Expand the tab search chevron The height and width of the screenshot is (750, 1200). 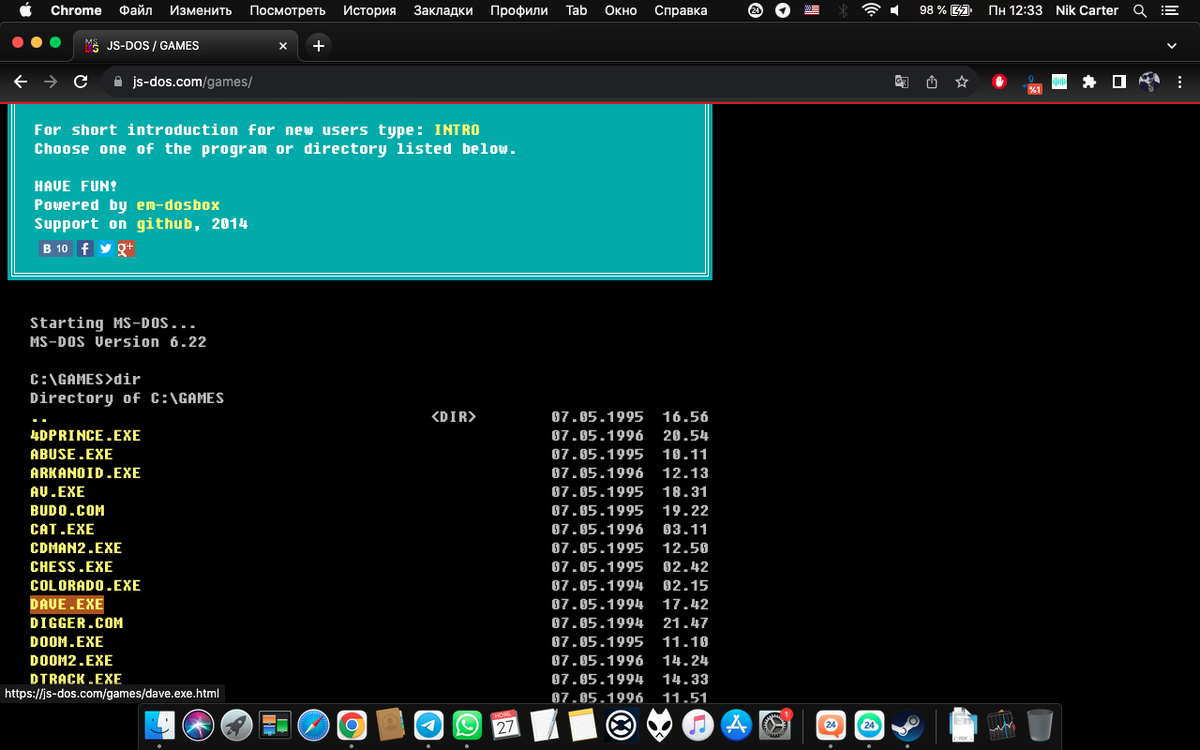[x=1172, y=45]
